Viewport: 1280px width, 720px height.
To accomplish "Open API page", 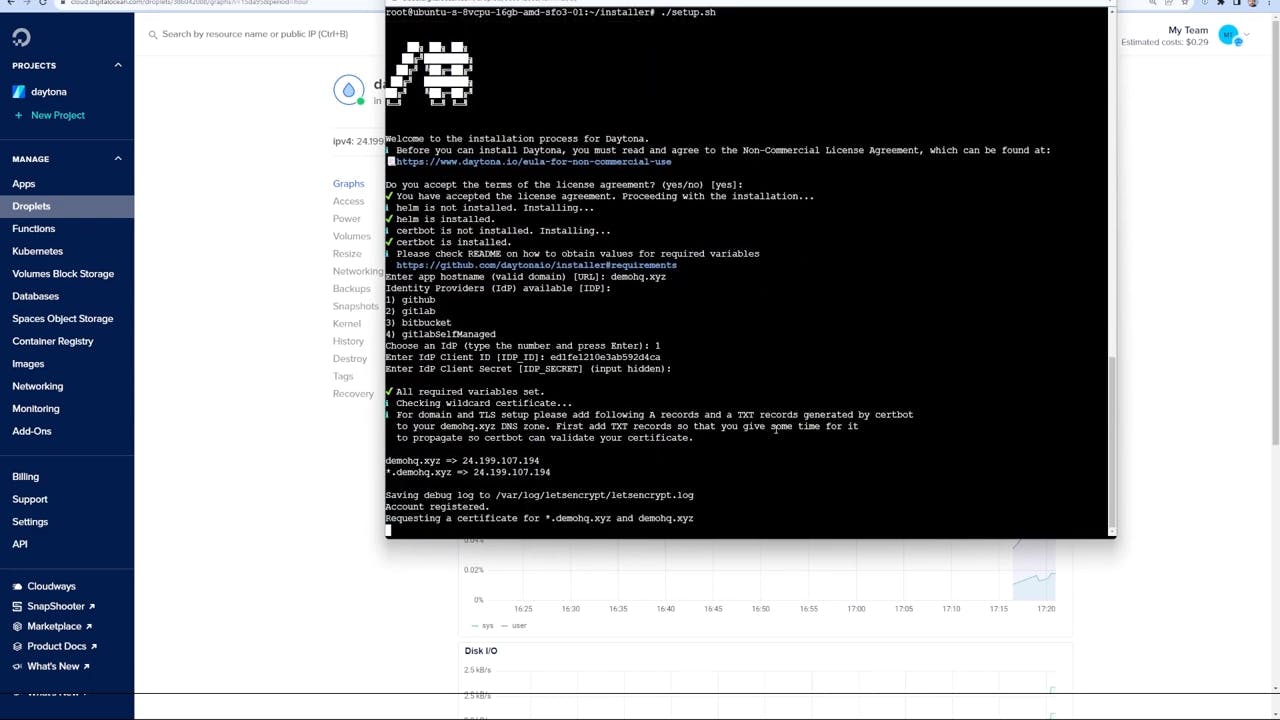I will pos(20,544).
